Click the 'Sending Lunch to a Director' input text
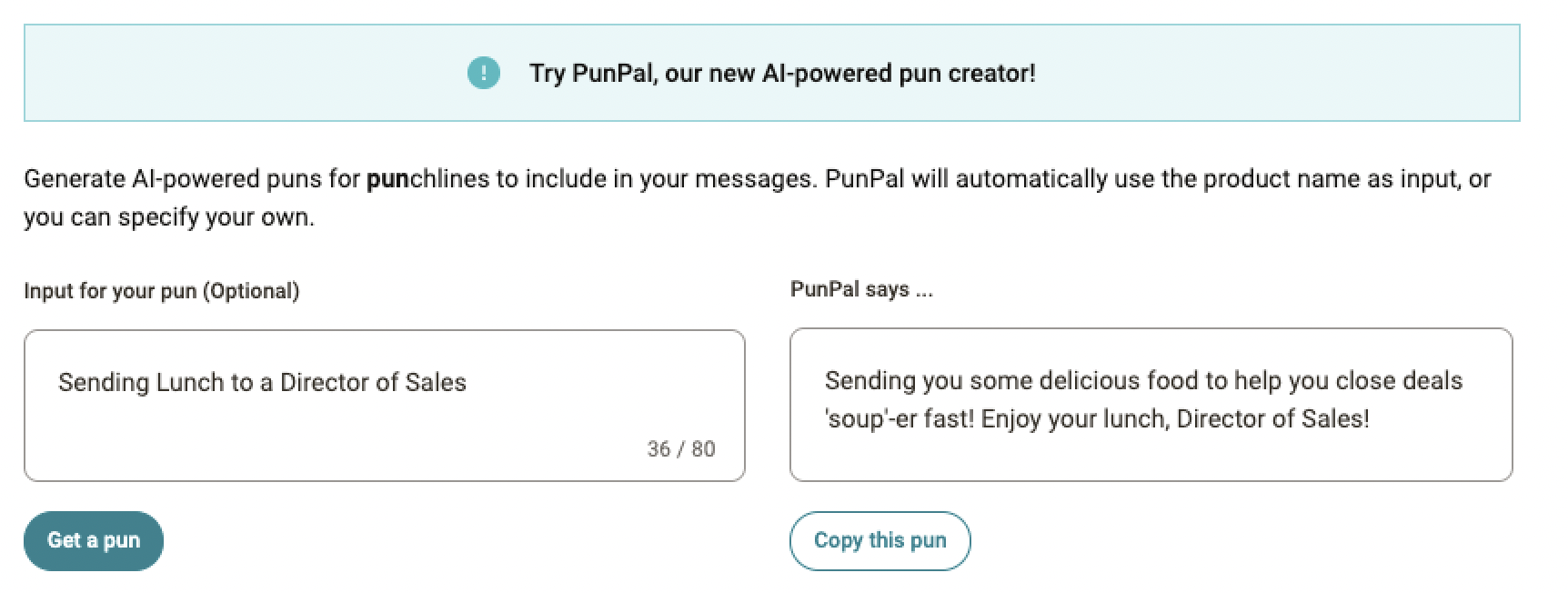 (x=262, y=382)
